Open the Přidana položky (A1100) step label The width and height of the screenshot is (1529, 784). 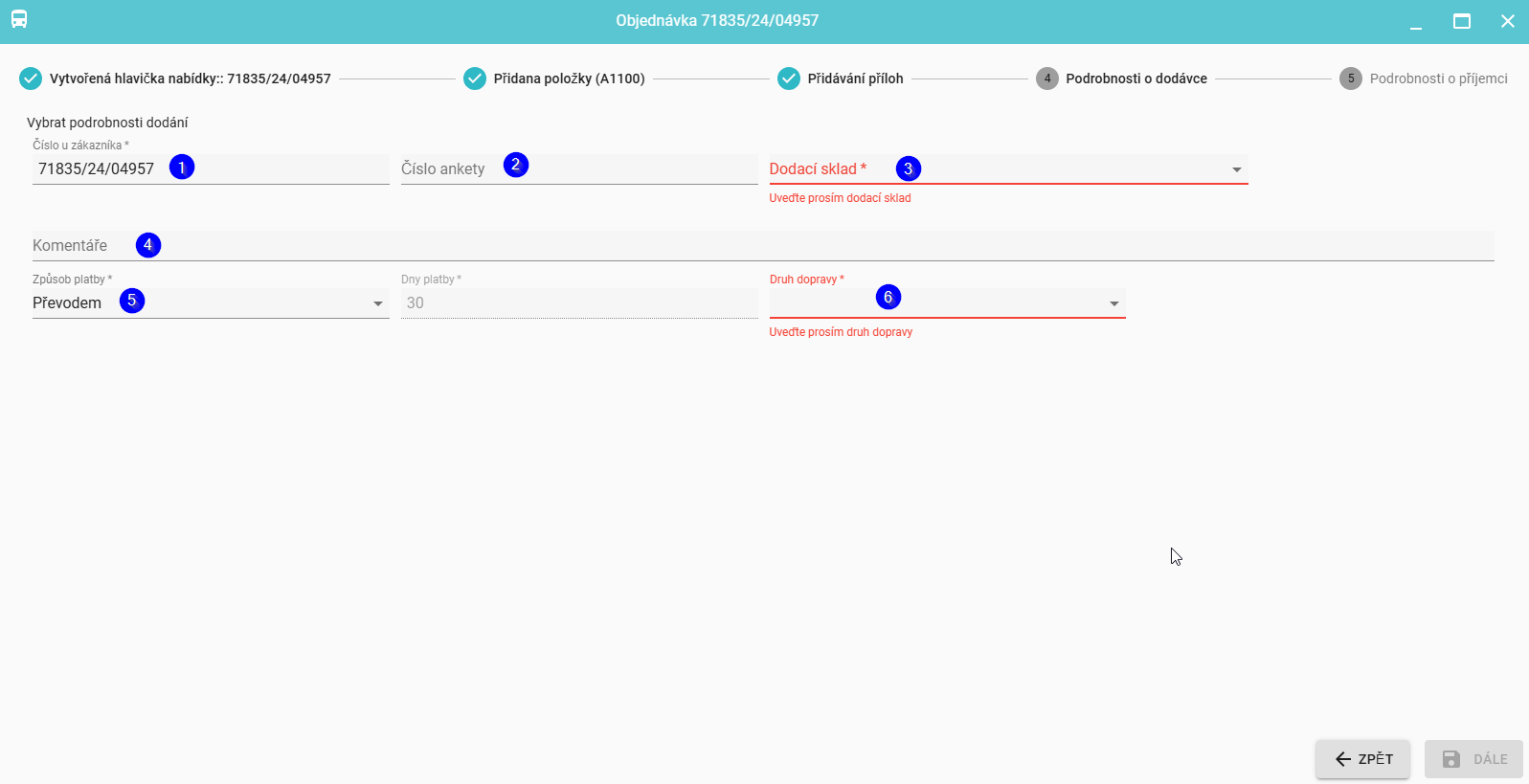tap(569, 78)
